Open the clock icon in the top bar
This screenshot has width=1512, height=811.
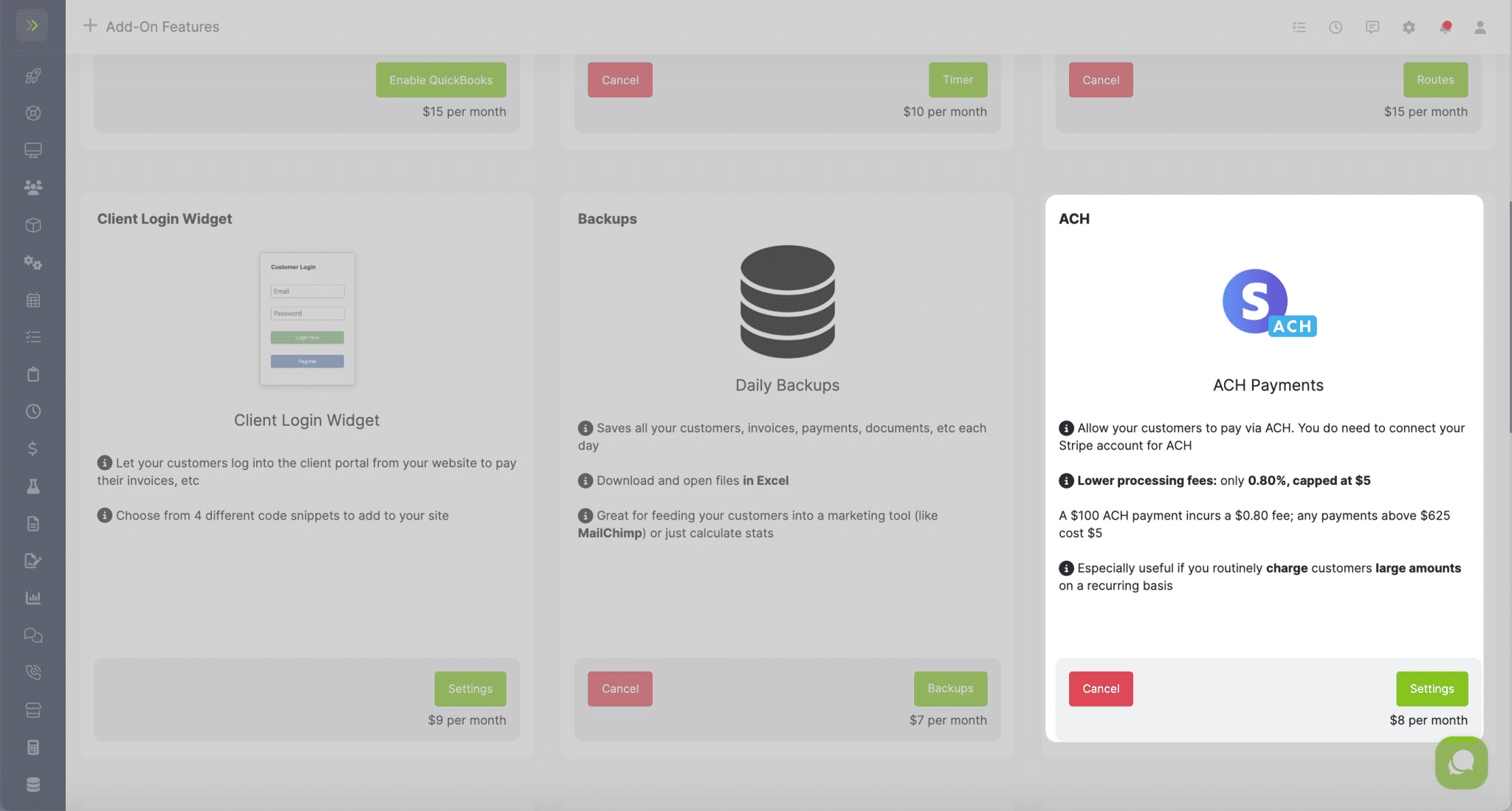coord(1336,27)
